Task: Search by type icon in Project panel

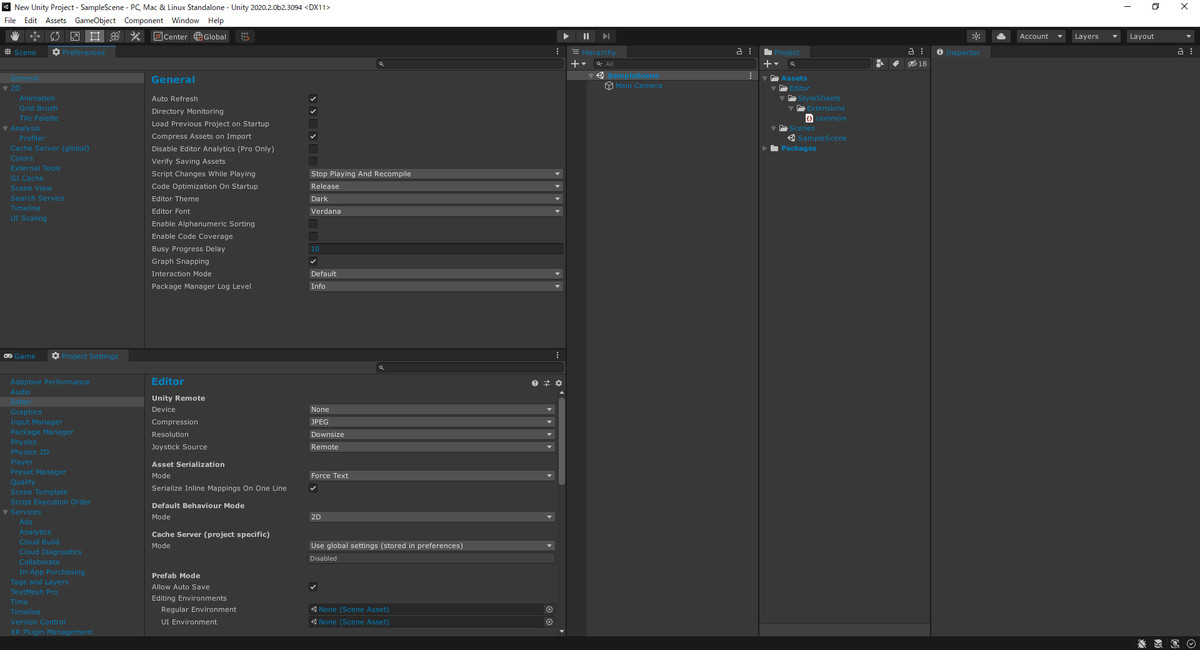Action: [x=880, y=63]
